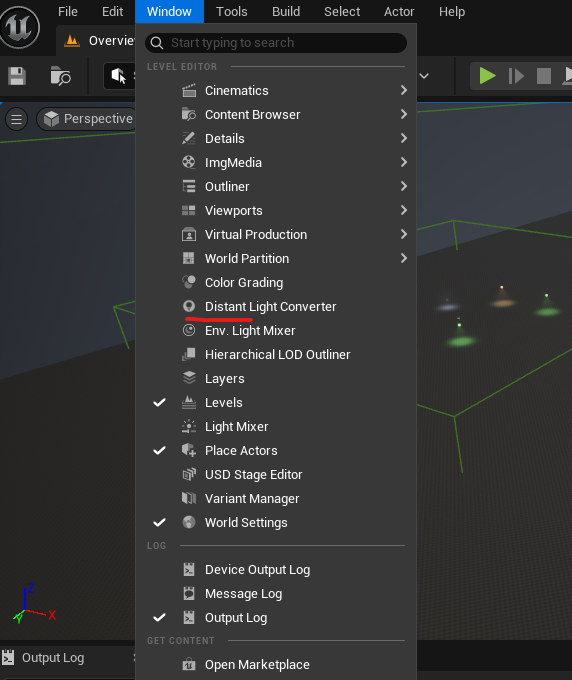Open the Tools menu

[x=232, y=11]
